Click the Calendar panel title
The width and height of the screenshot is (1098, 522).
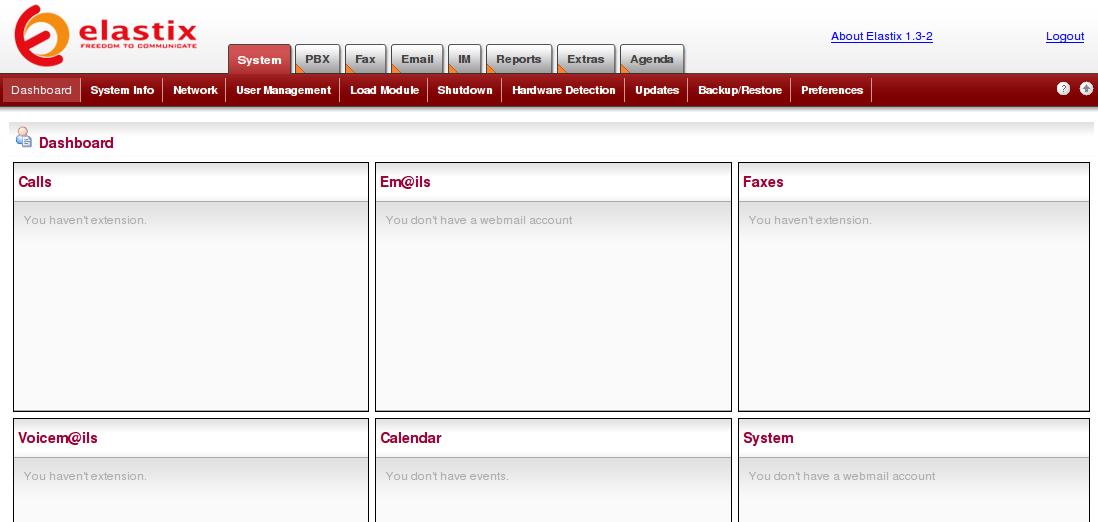(411, 438)
